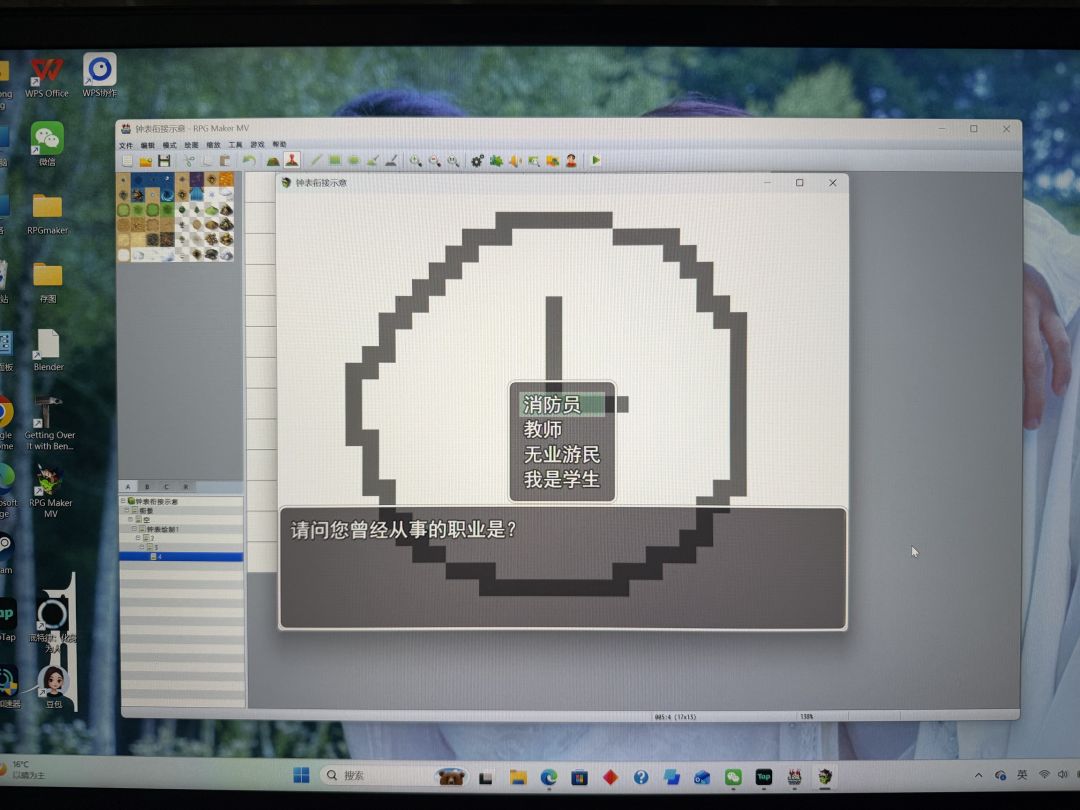The height and width of the screenshot is (810, 1080).
Task: Open the Plugin Manager puzzle icon
Action: [496, 160]
